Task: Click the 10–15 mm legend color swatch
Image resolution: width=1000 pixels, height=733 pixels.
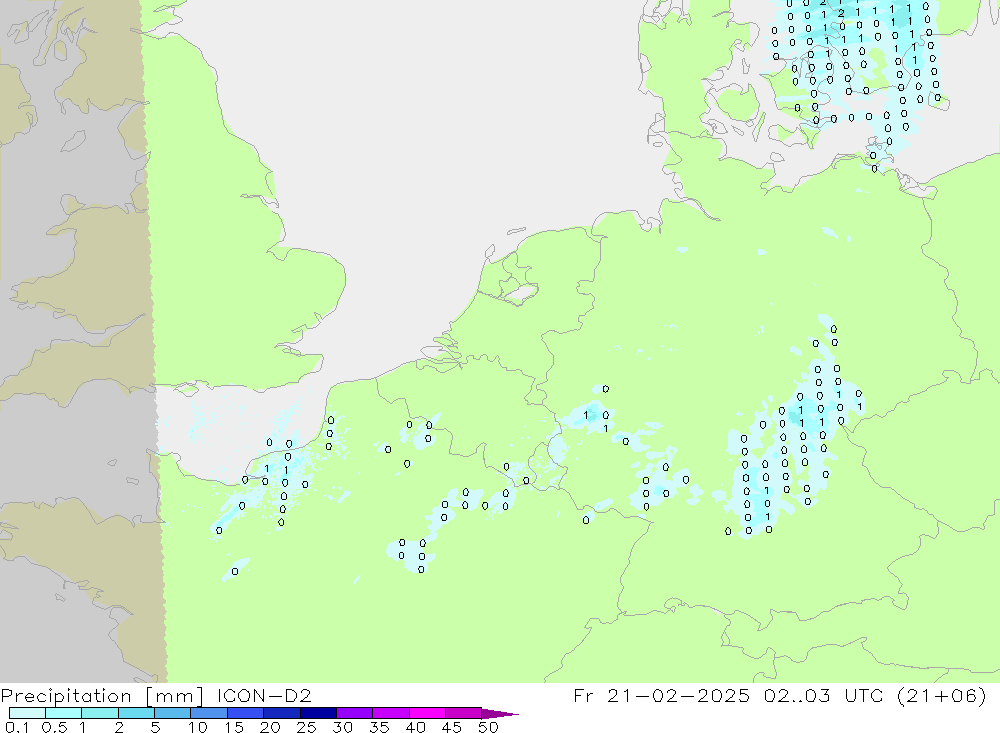Action: pyautogui.click(x=209, y=713)
